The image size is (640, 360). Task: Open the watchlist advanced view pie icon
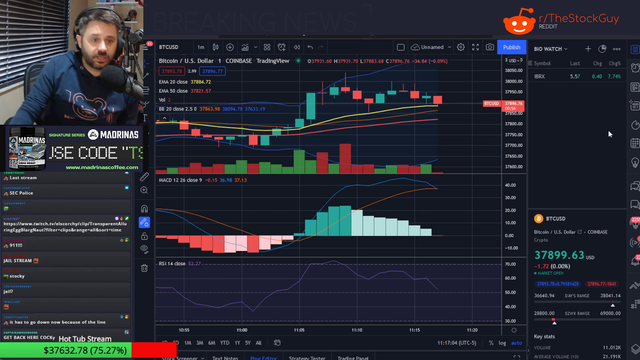click(x=602, y=49)
